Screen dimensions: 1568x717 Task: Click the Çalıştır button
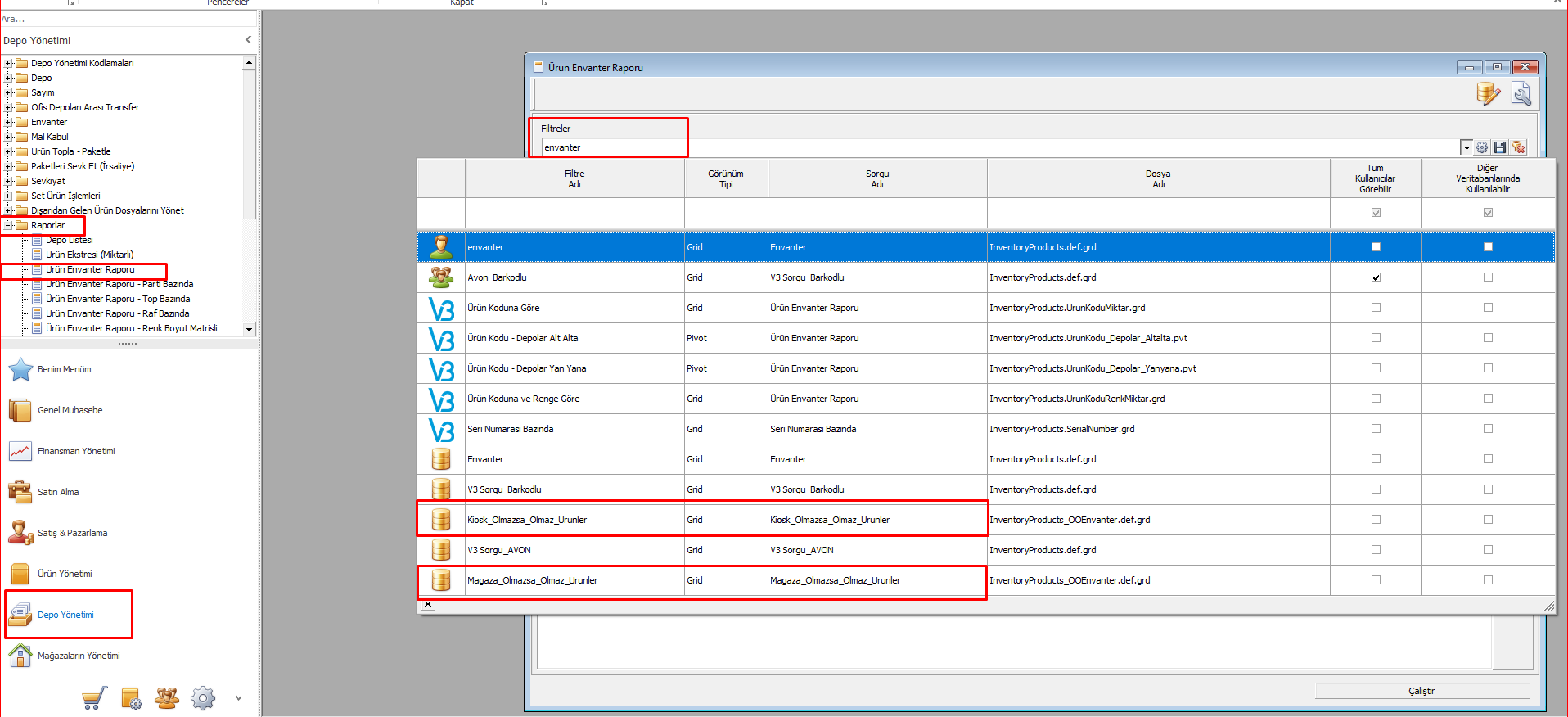(1422, 691)
